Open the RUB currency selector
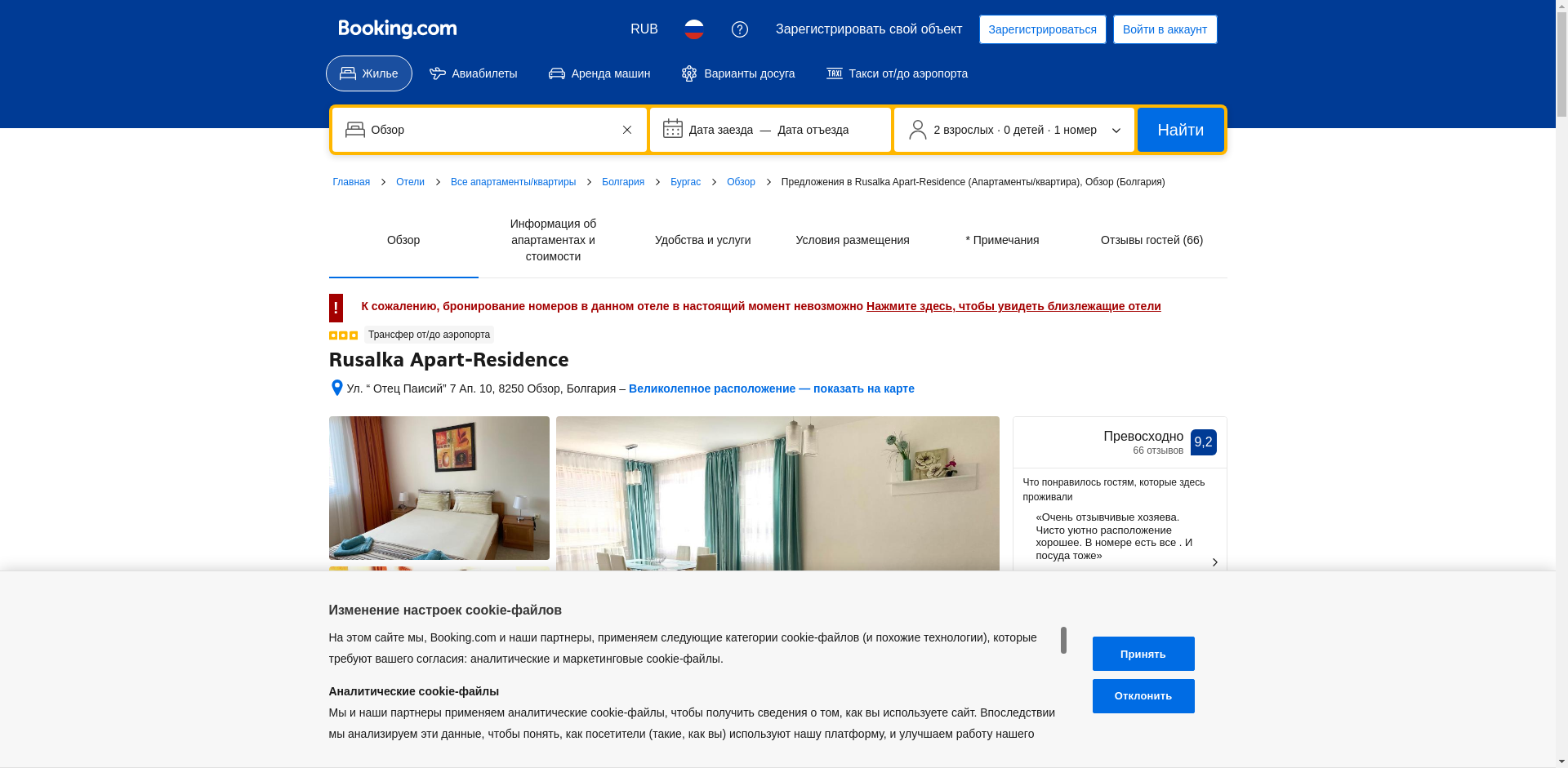The image size is (1568, 768). pyautogui.click(x=644, y=29)
